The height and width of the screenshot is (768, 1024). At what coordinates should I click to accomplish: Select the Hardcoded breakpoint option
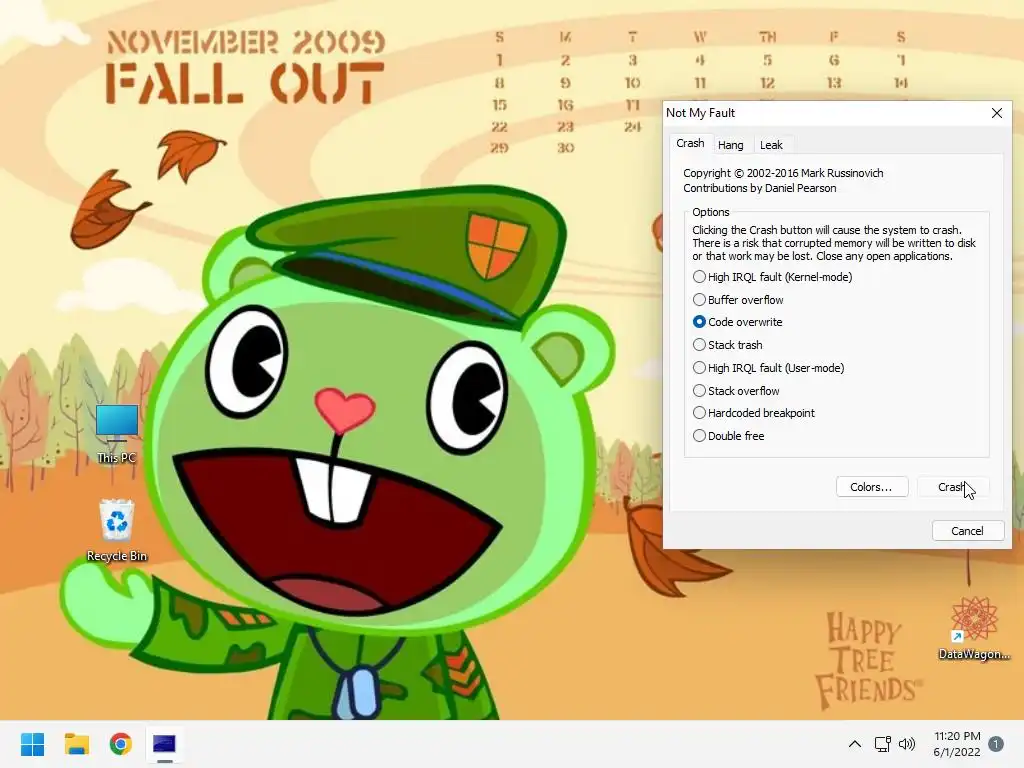(x=754, y=413)
